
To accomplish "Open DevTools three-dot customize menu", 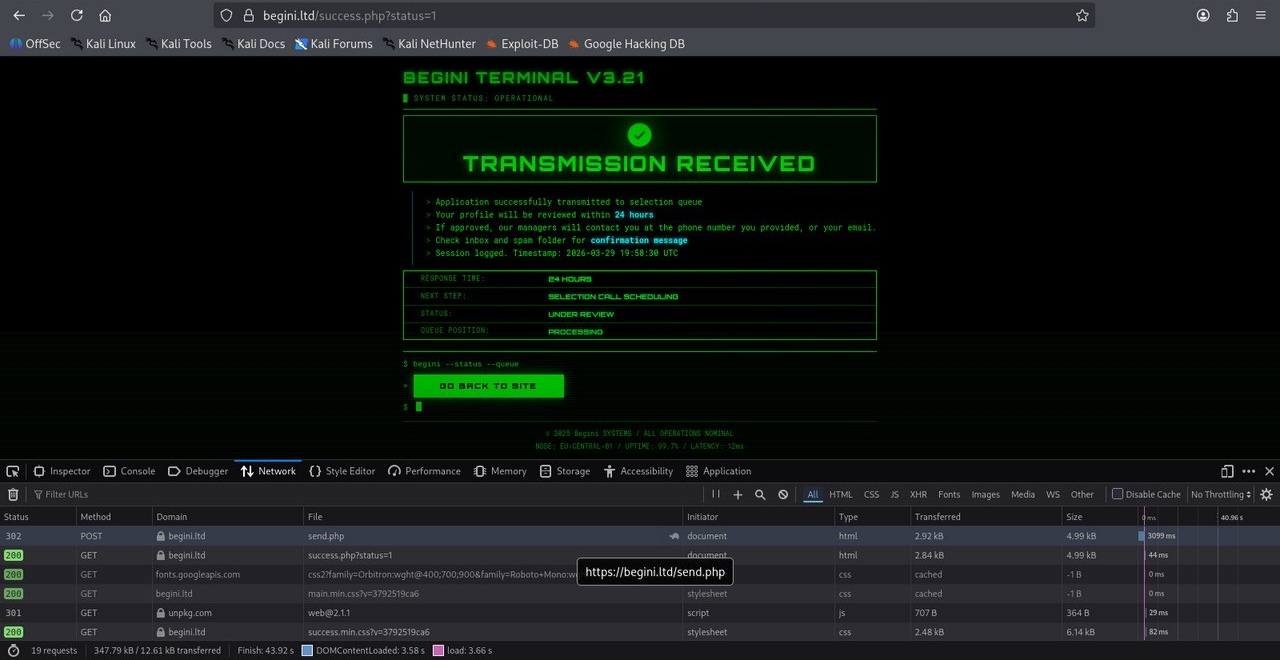I will click(1248, 471).
